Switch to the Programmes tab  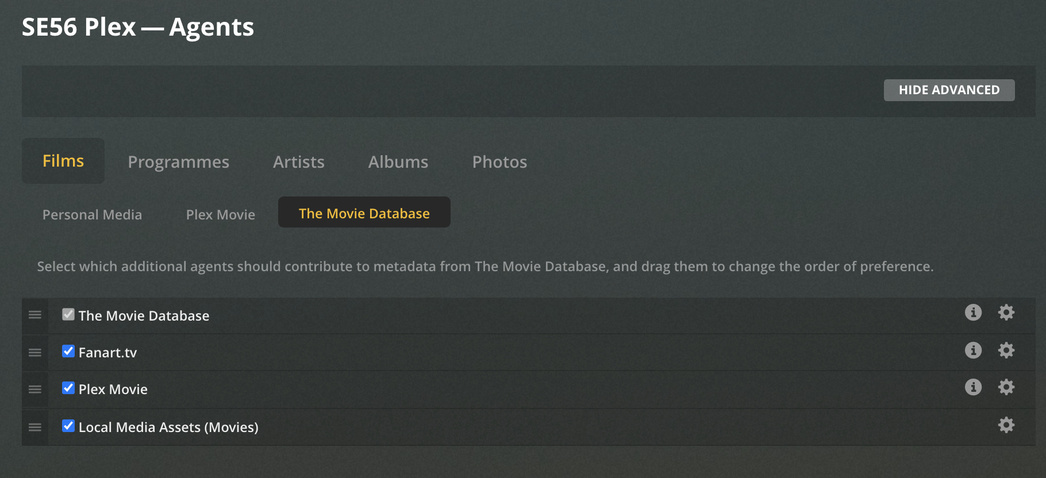[x=178, y=161]
